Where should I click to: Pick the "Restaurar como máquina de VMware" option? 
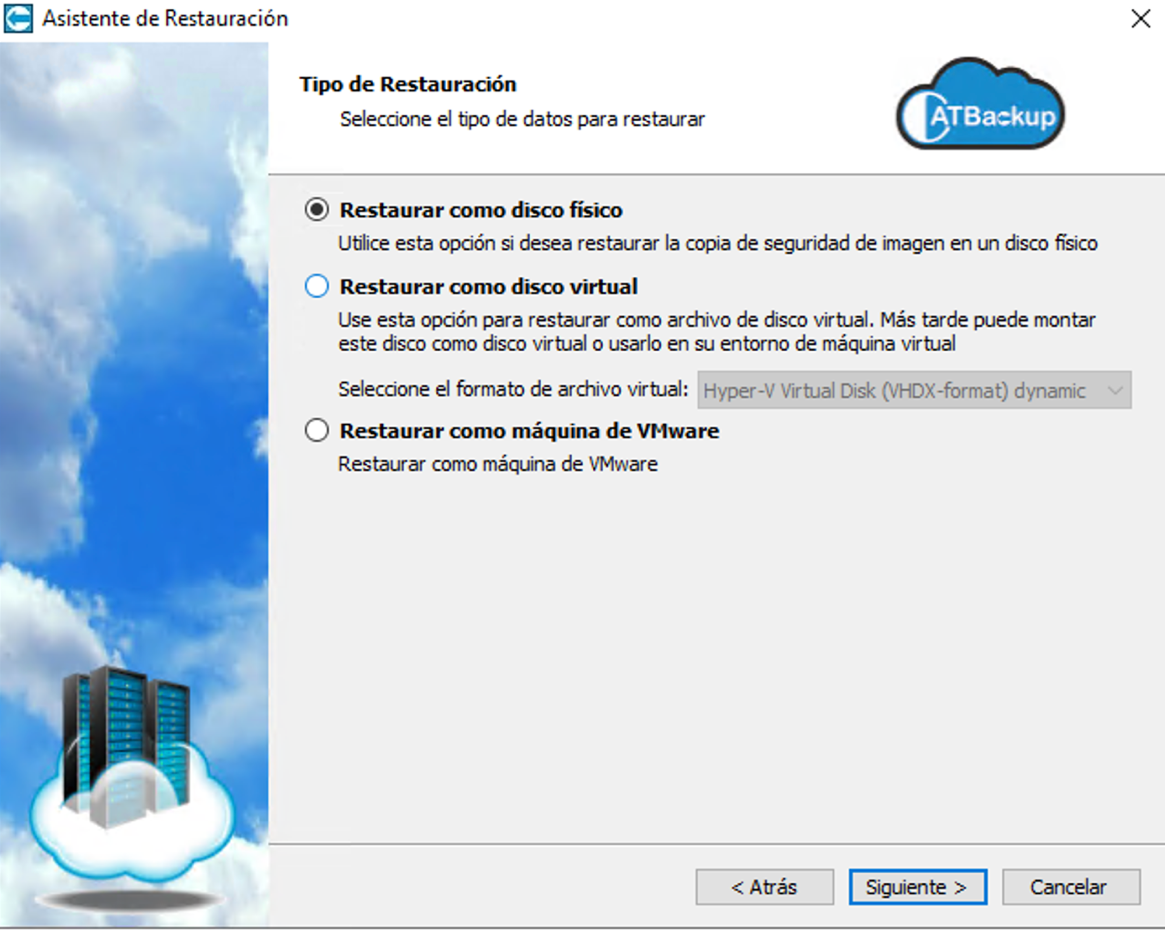point(317,430)
